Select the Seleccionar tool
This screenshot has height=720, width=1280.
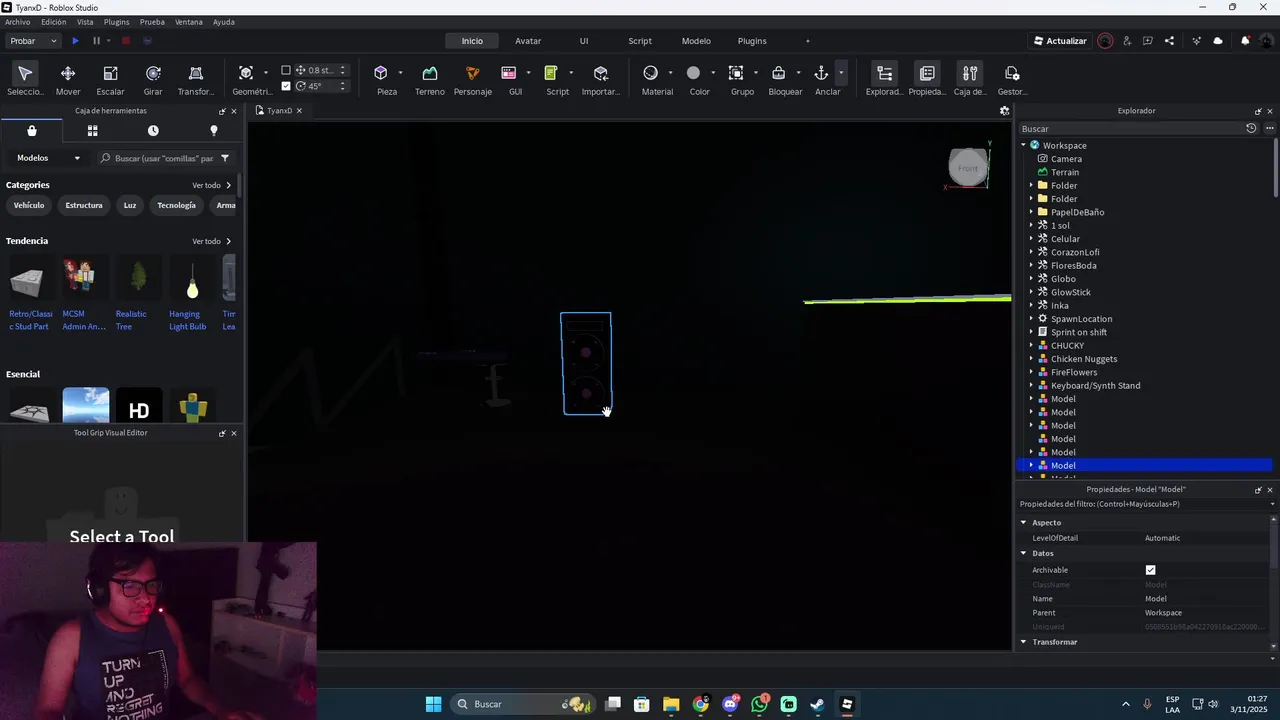(x=25, y=80)
